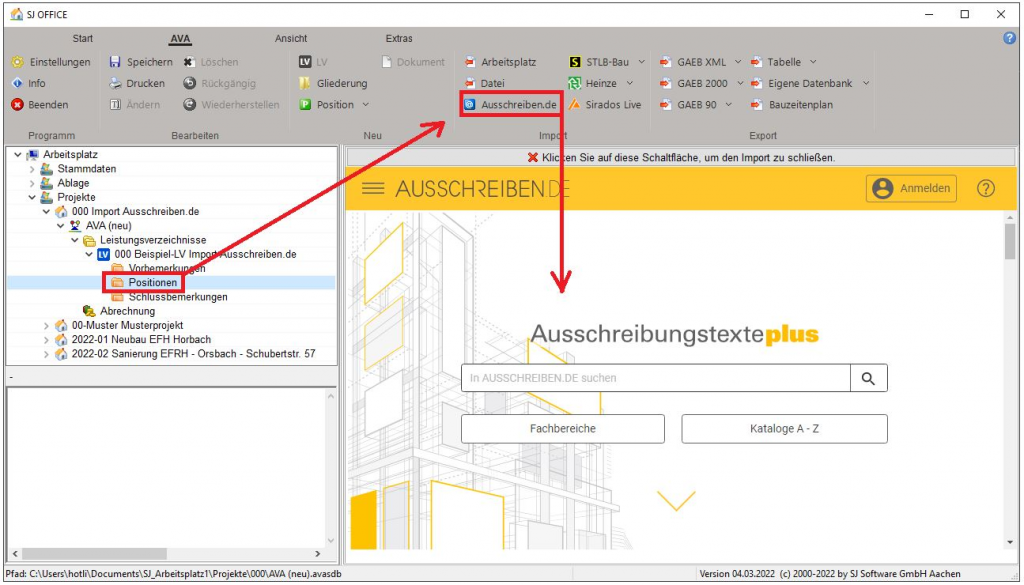
Task: Click the Ausschreiben.de search input field
Action: [x=655, y=378]
